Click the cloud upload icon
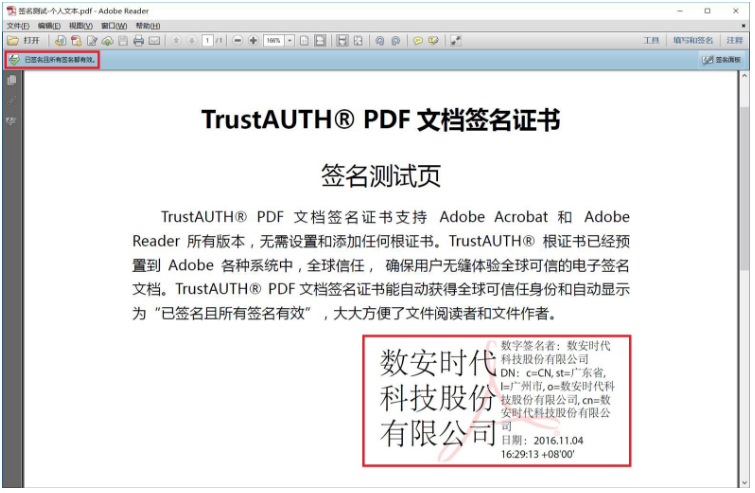The height and width of the screenshot is (493, 755). (x=107, y=41)
